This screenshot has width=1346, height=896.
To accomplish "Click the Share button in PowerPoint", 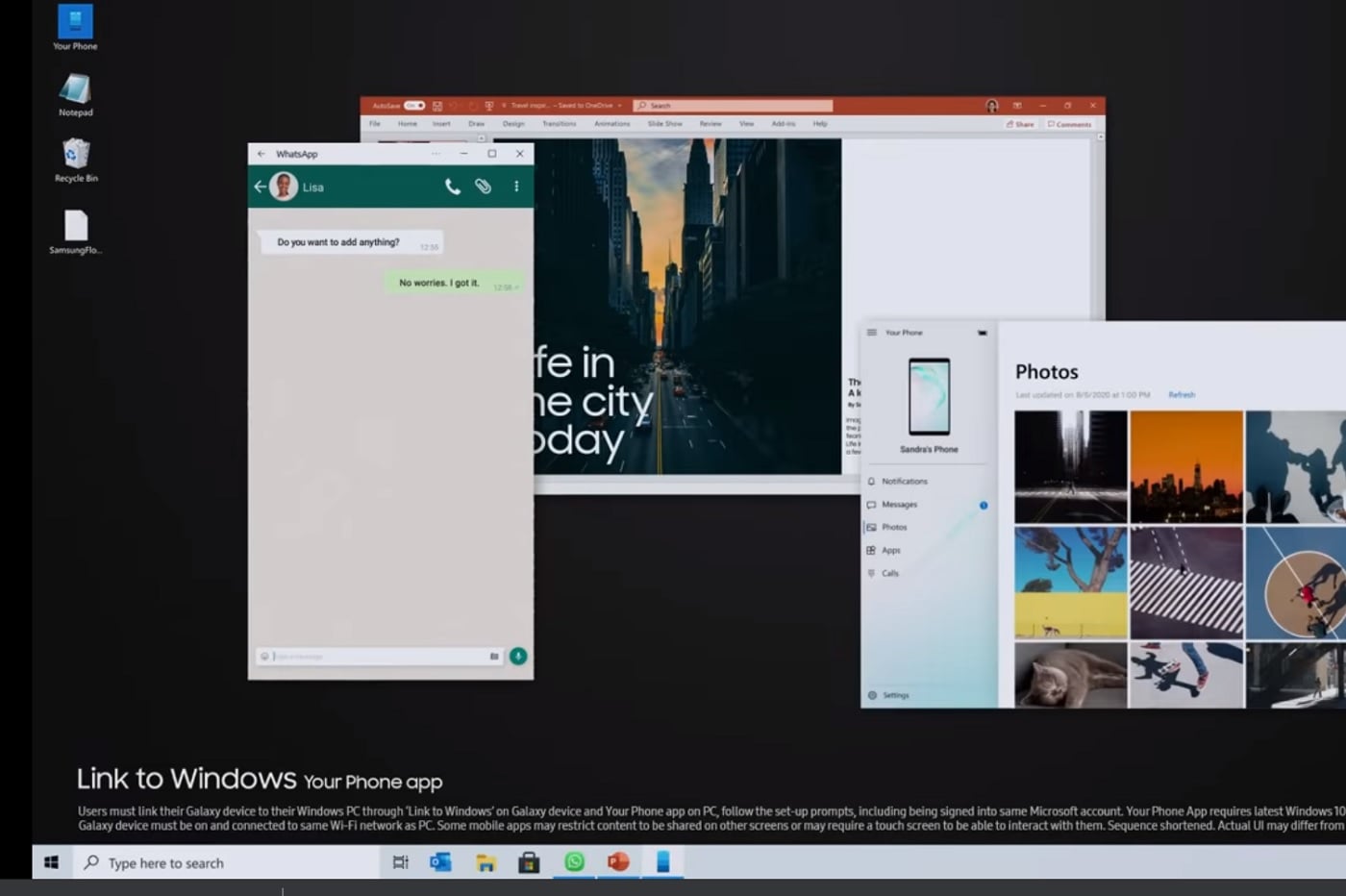I will click(x=1020, y=123).
